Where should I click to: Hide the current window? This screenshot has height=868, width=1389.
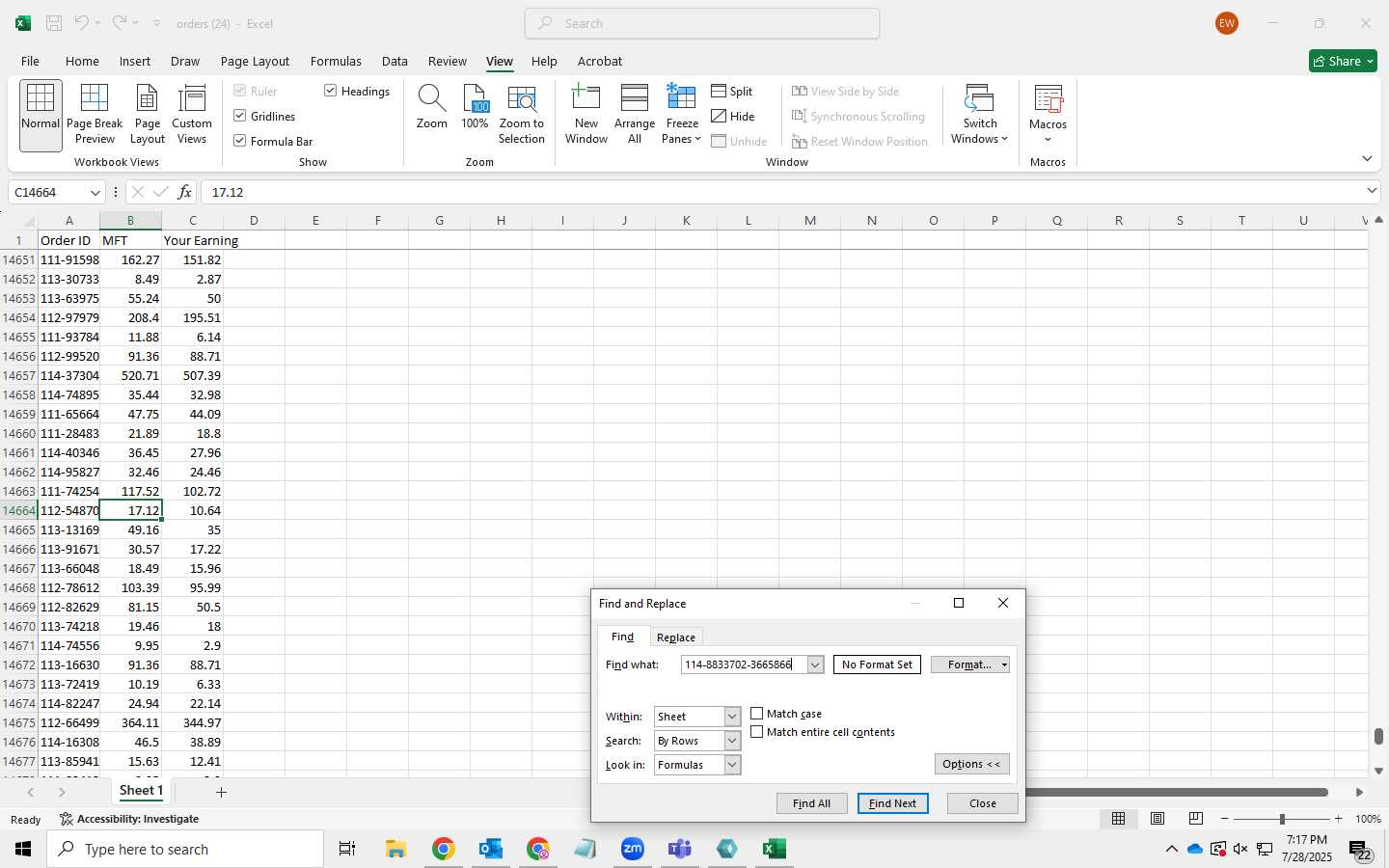point(733,116)
